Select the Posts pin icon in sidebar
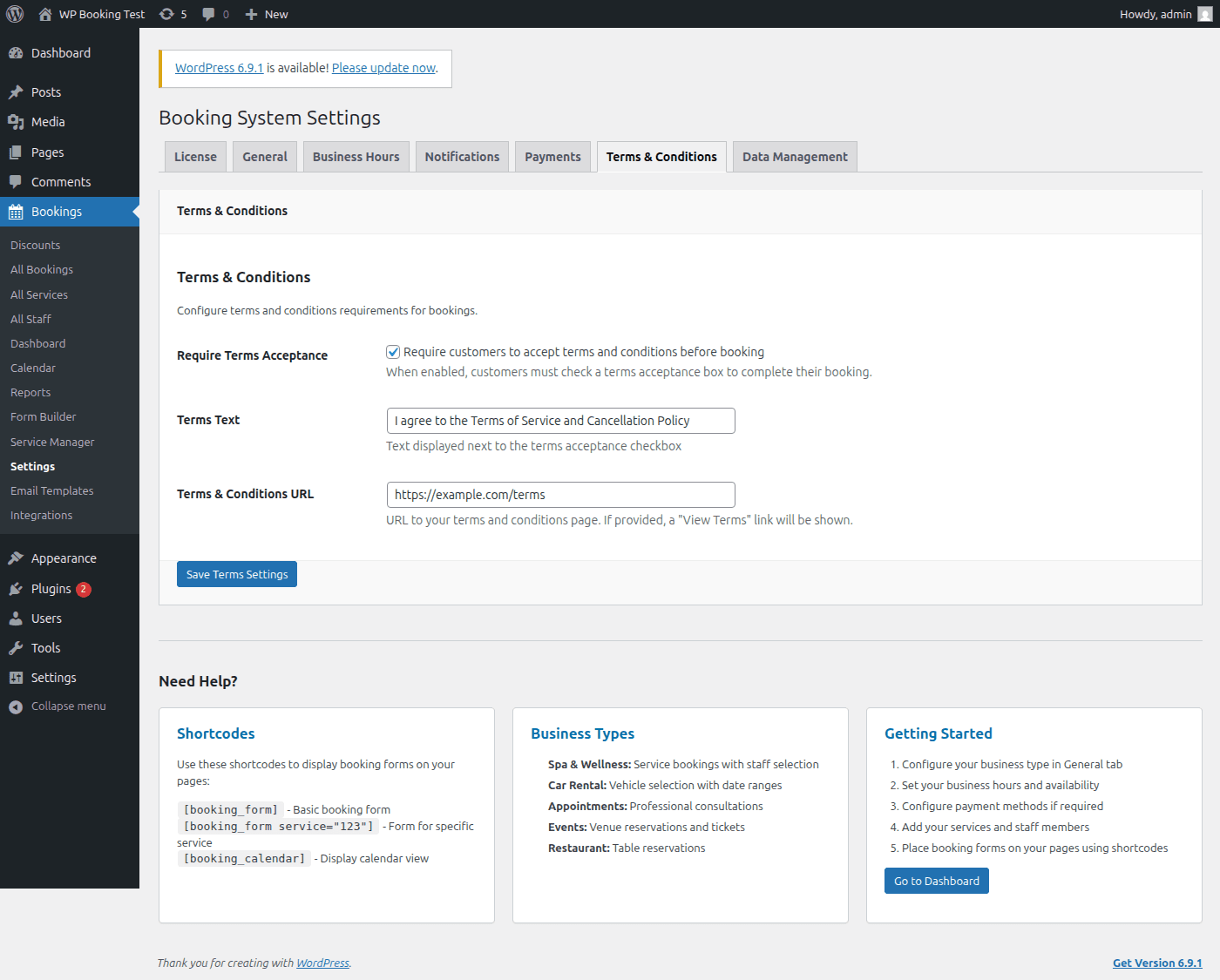This screenshot has height=980, width=1220. click(x=17, y=91)
